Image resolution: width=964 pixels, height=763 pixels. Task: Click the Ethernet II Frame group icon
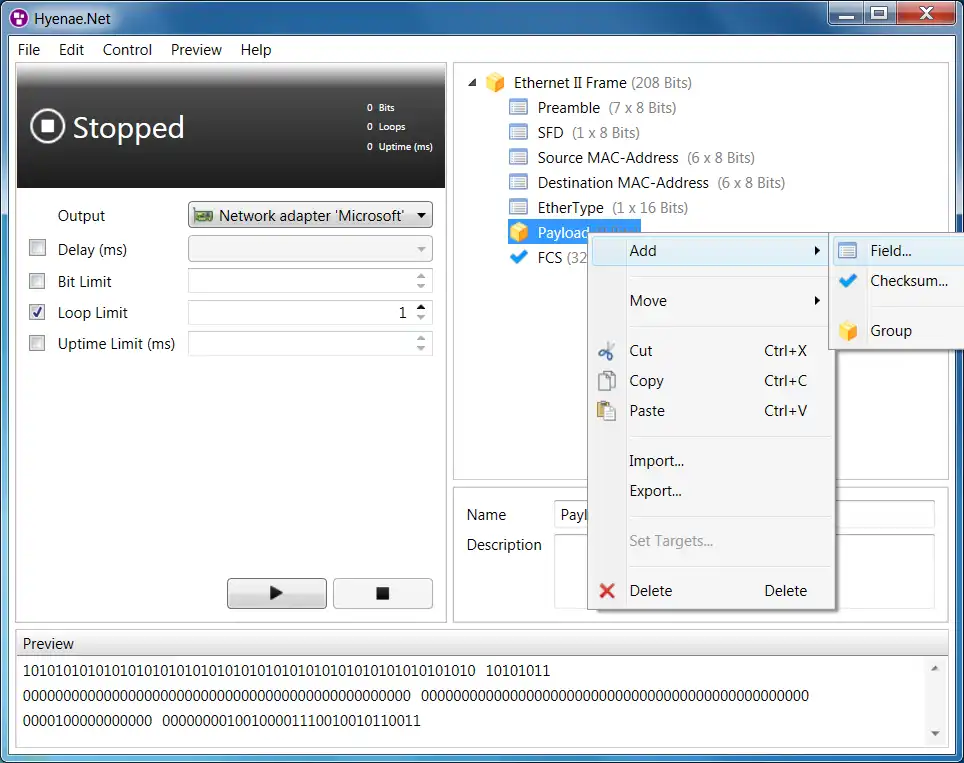coord(495,82)
